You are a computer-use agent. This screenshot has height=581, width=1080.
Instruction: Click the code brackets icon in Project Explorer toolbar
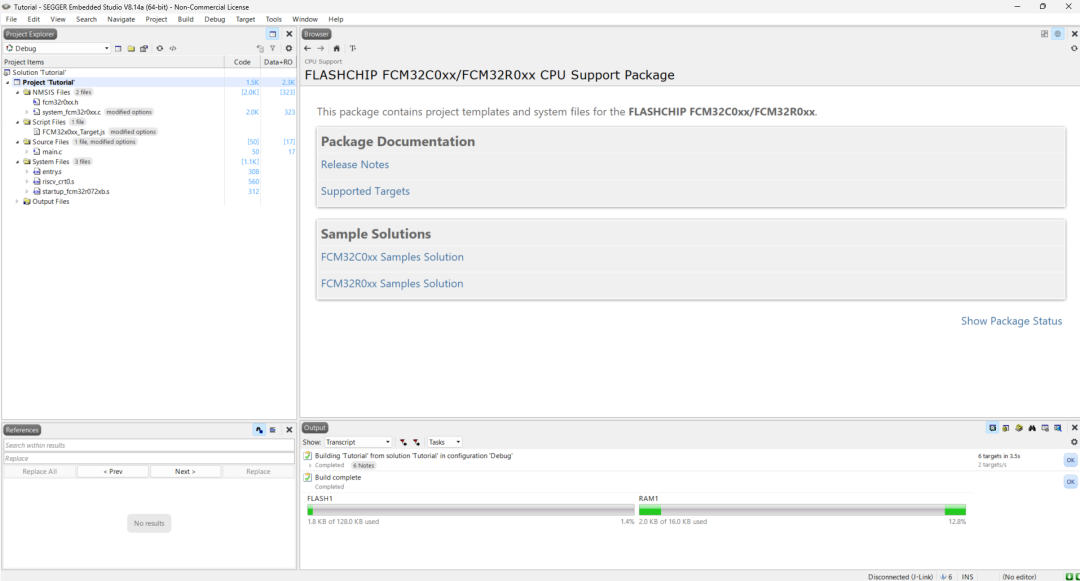click(173, 48)
